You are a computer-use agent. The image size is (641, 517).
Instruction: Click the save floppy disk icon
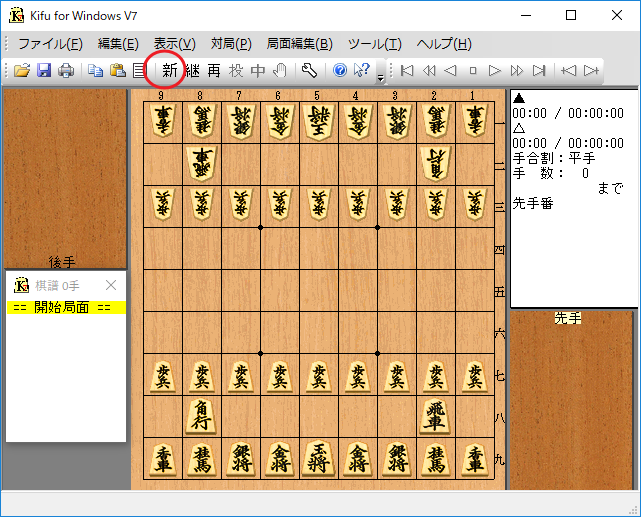tap(44, 70)
